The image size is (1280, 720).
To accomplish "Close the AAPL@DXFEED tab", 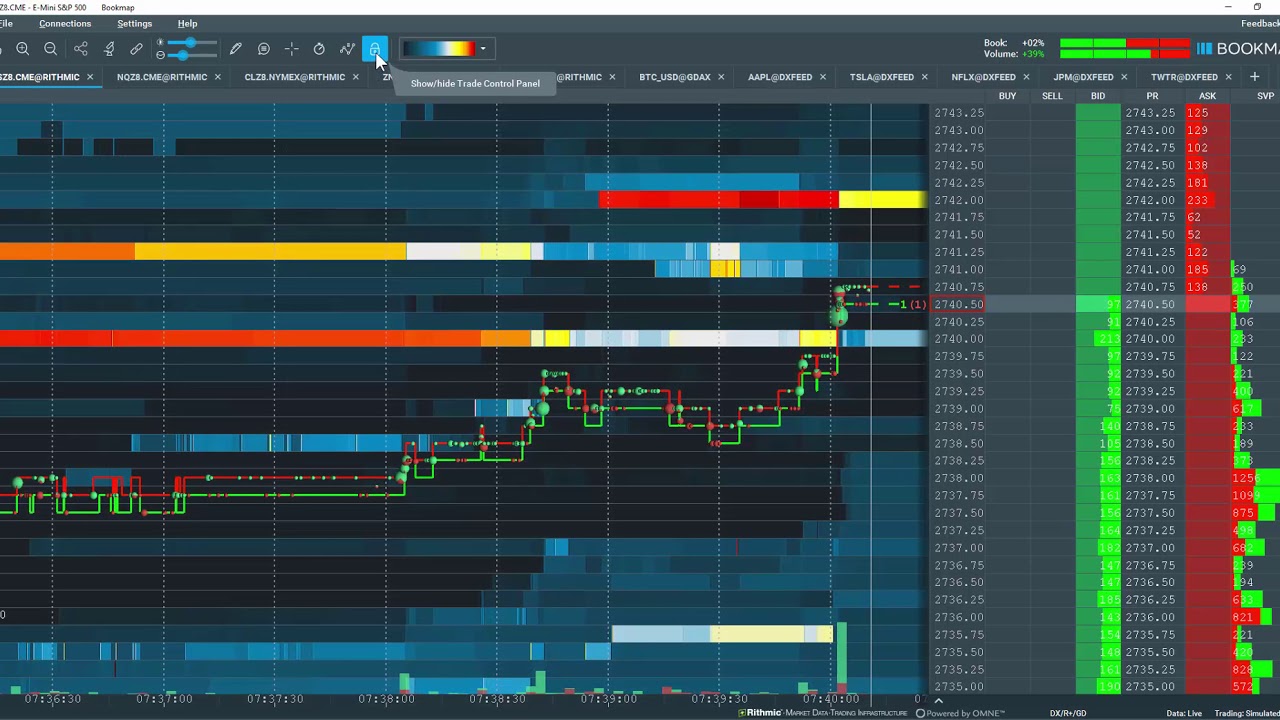I will coord(823,77).
